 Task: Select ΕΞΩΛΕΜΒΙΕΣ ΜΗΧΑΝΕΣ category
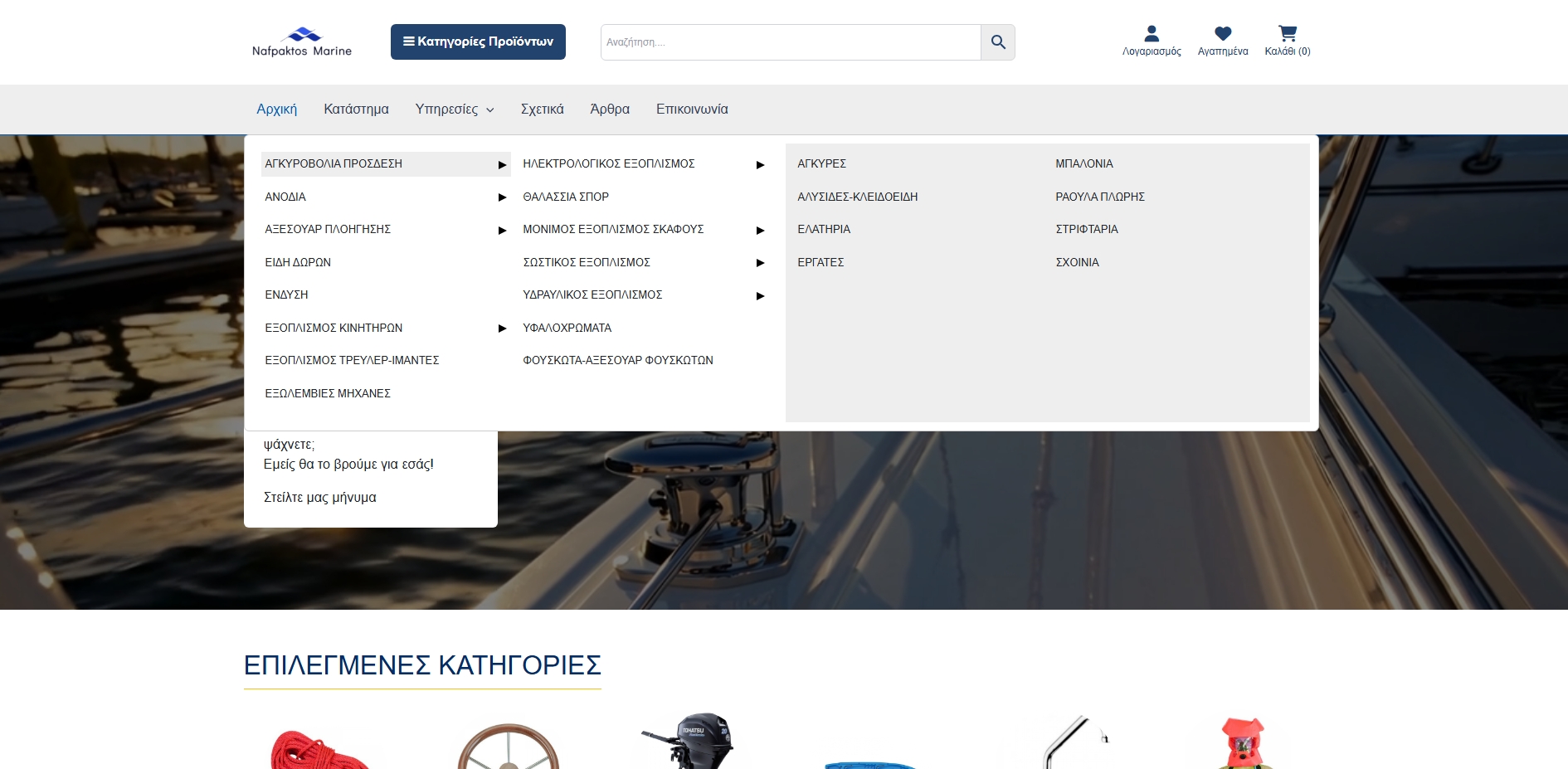point(328,393)
